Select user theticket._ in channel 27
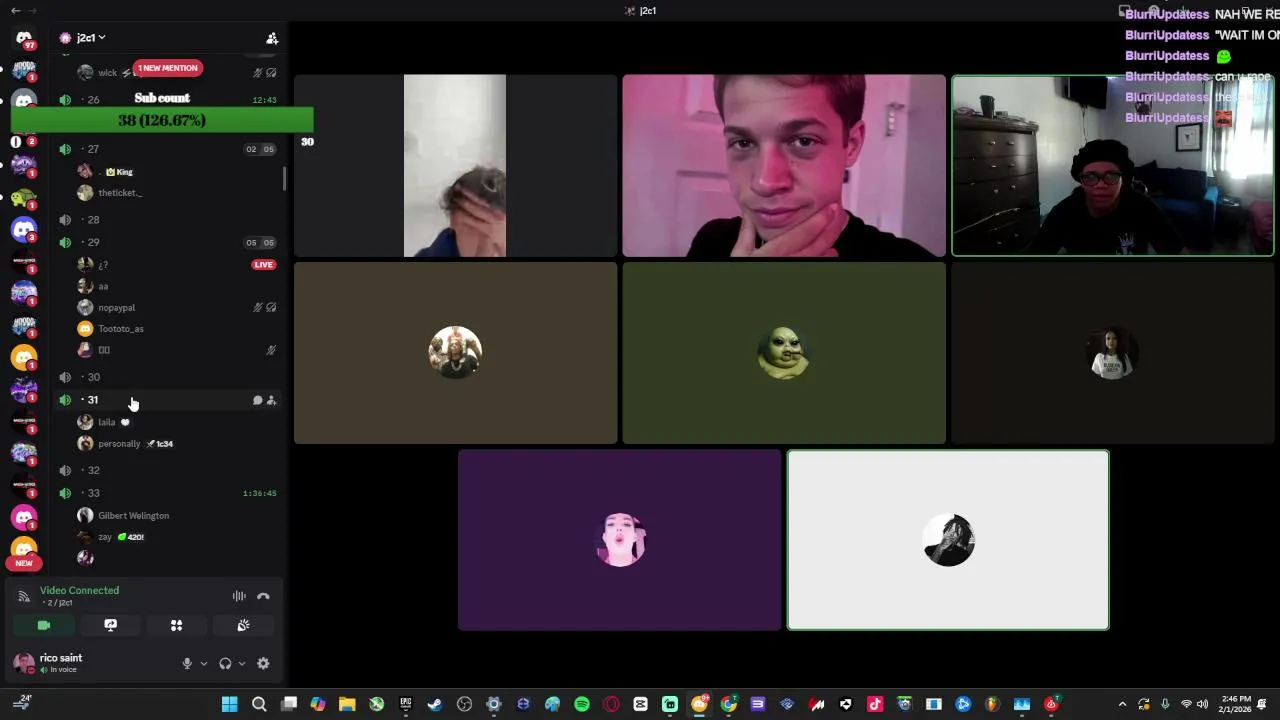Viewport: 1280px width, 720px height. coord(120,193)
